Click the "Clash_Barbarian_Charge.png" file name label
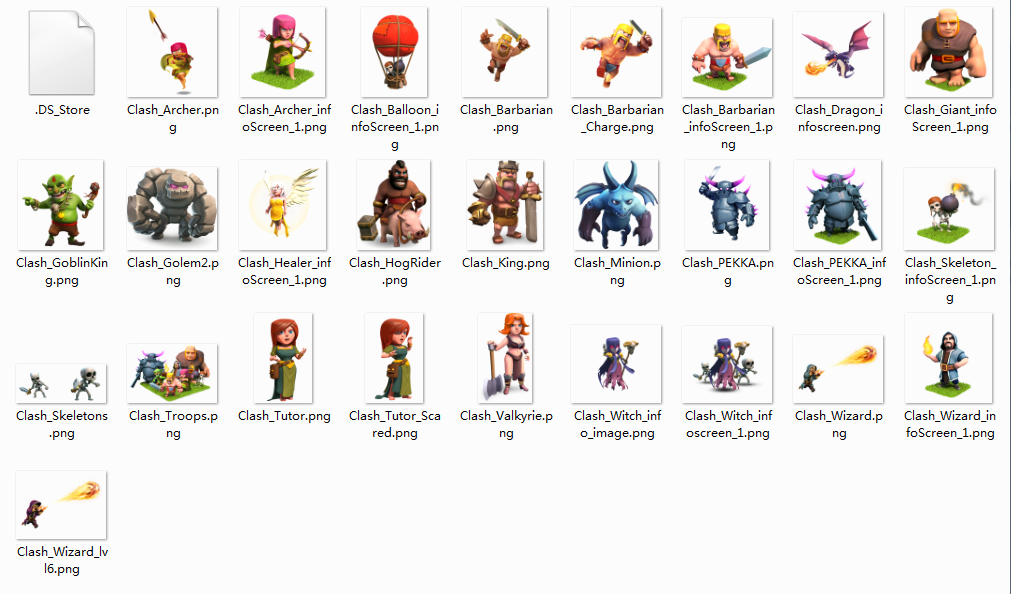This screenshot has width=1011, height=594. coord(617,119)
